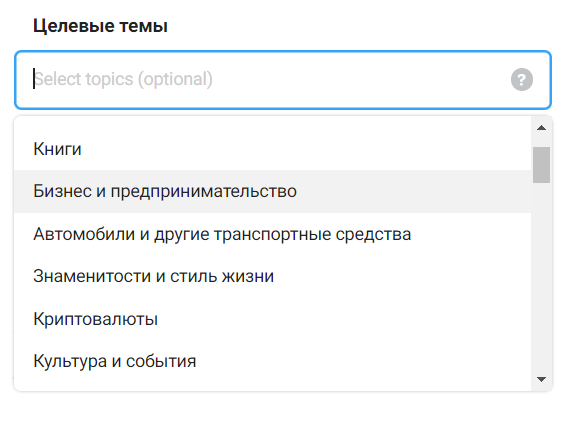
Task: Focus the Select topics input field
Action: tap(283, 80)
